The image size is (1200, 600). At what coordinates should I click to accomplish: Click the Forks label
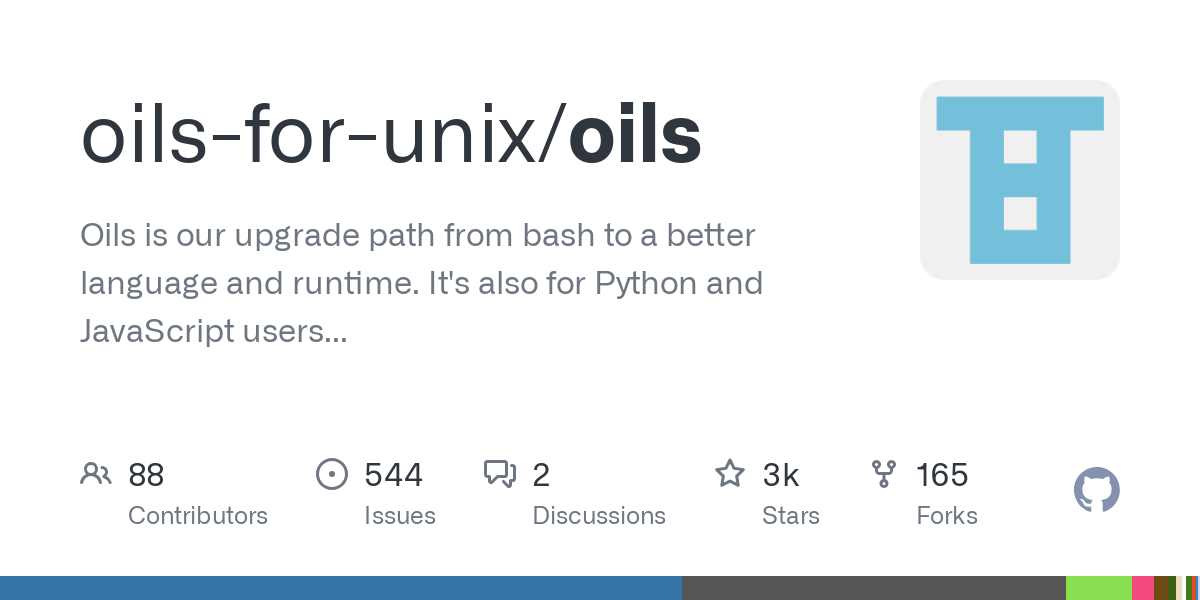[x=947, y=516]
